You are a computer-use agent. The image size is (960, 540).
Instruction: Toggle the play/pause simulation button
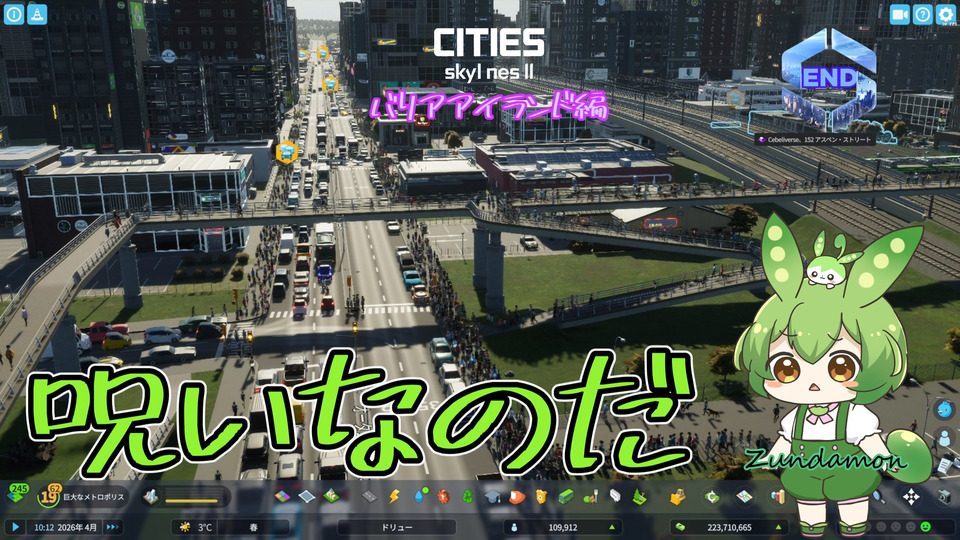coord(16,527)
